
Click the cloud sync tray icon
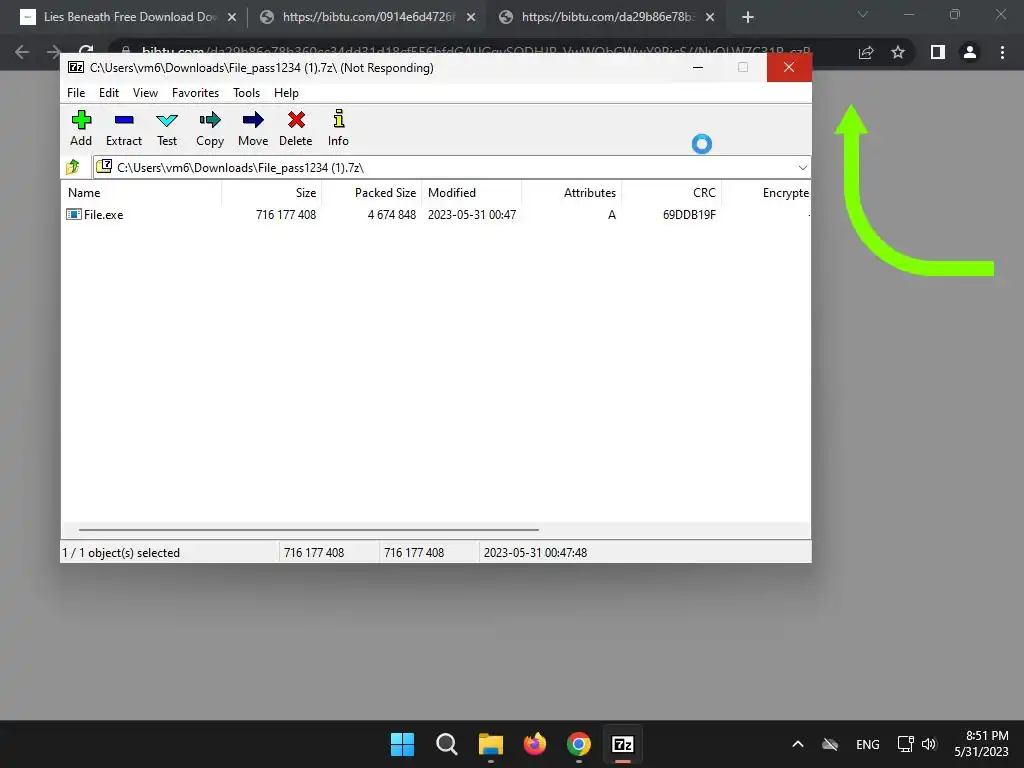[x=830, y=744]
